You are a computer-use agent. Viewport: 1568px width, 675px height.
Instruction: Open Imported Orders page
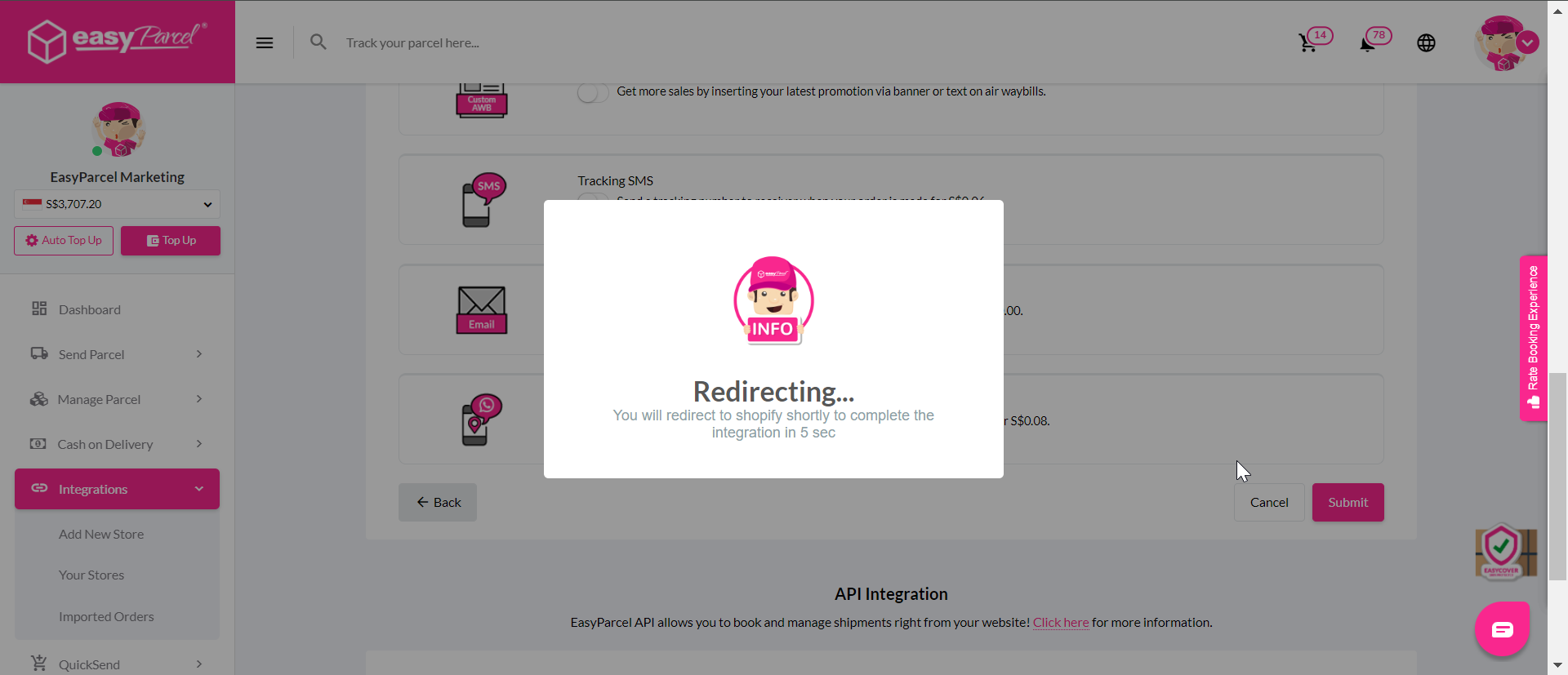[x=106, y=617]
